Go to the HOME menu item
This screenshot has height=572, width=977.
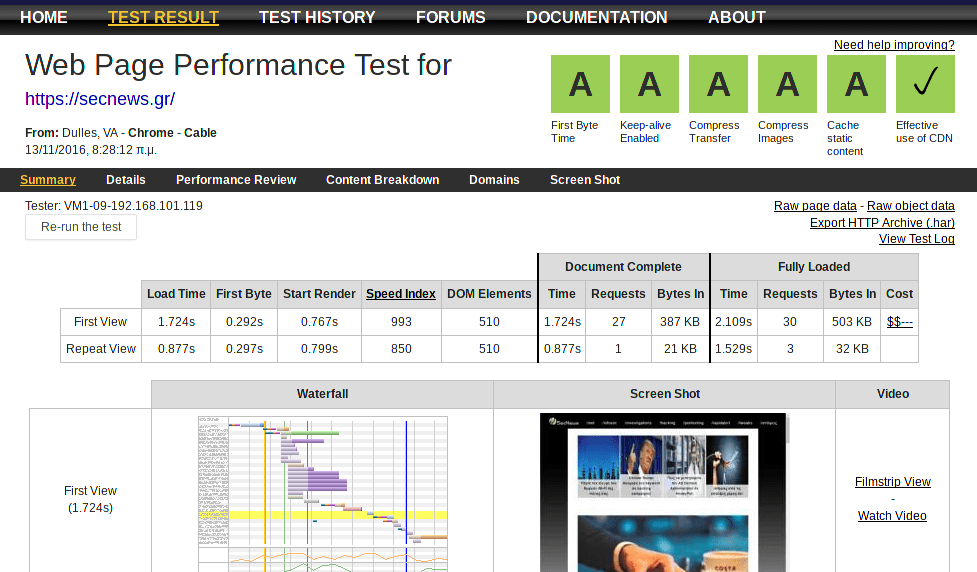click(x=44, y=17)
